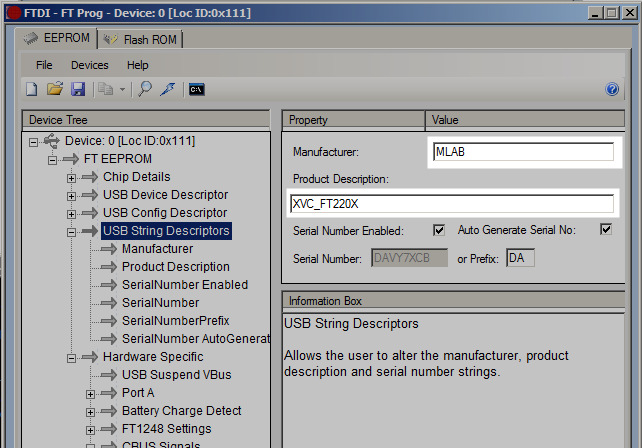This screenshot has width=642, height=448.
Task: Select SerialNumber AutoGenerate tree item
Action: point(196,339)
